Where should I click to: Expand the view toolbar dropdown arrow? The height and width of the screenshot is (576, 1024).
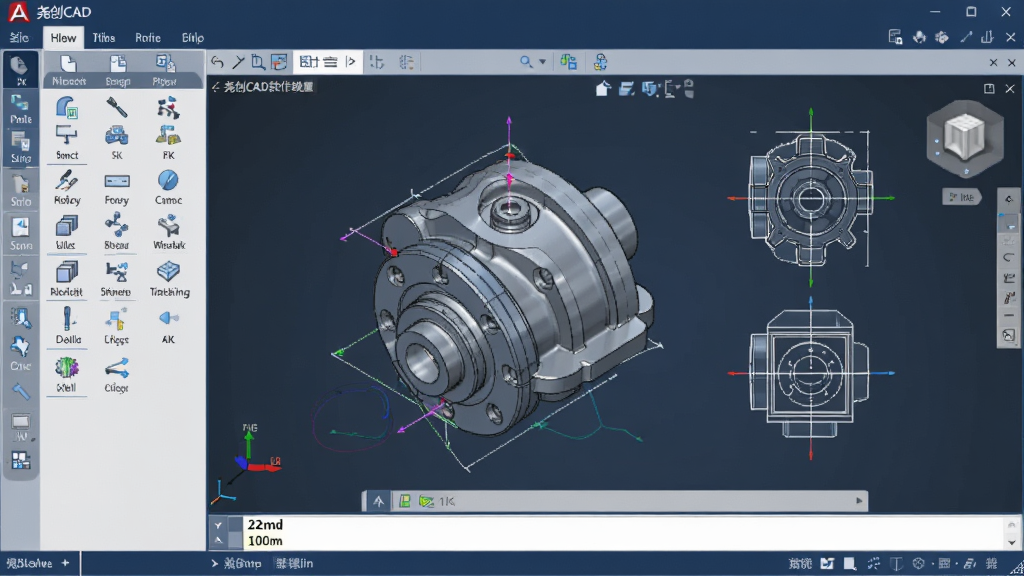pos(678,88)
